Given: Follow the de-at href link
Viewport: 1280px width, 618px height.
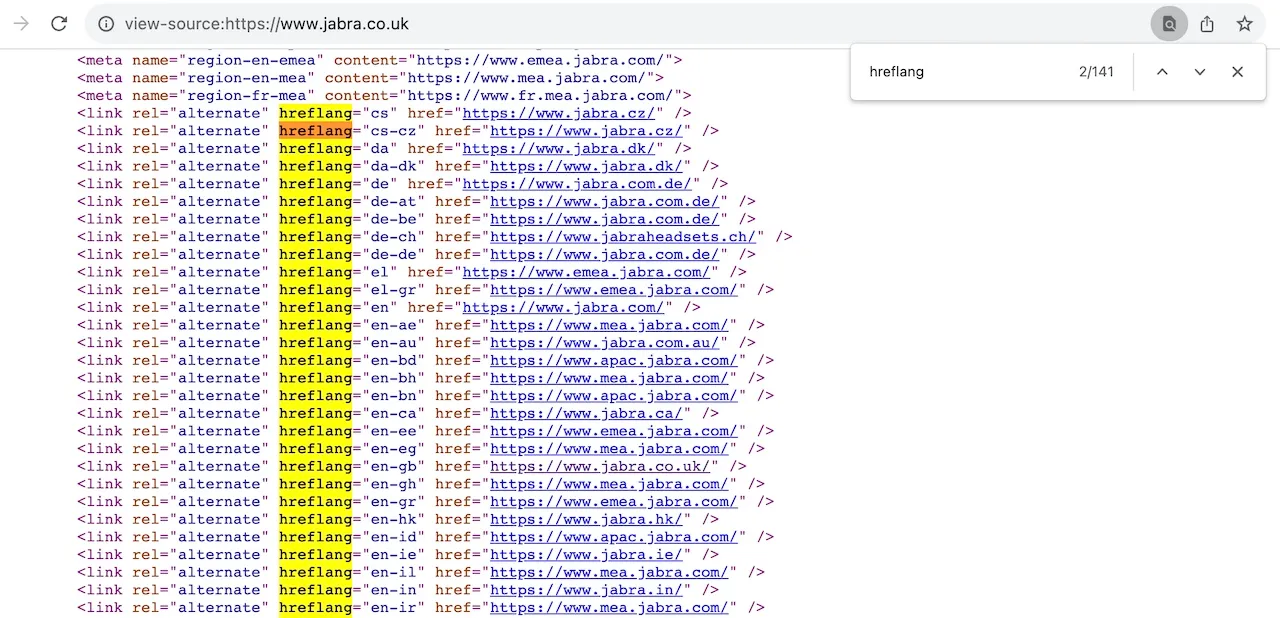Looking at the screenshot, I should tap(604, 201).
